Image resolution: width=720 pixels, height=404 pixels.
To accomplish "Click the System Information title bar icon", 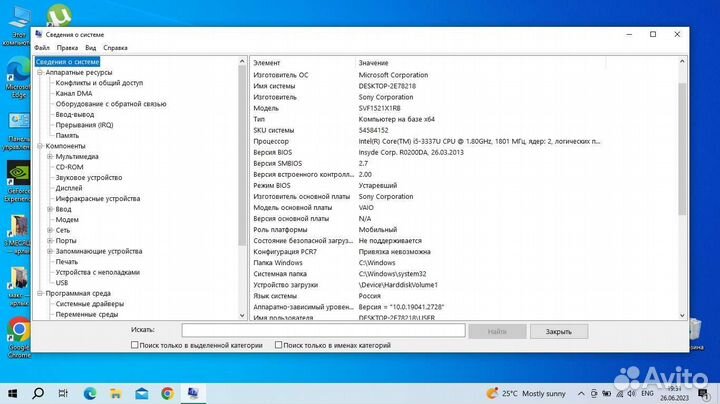I will coord(39,34).
